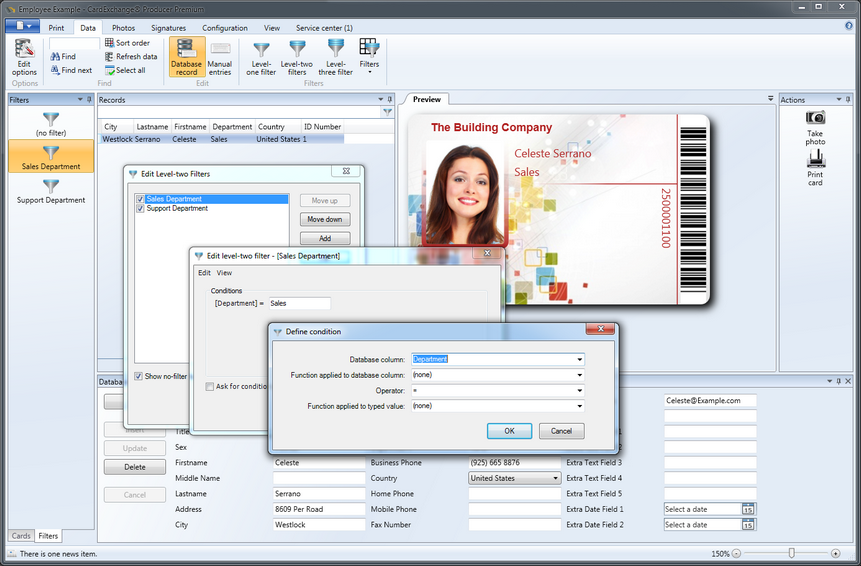Toggle the Sales Department filter checkbox
Image resolution: width=861 pixels, height=566 pixels.
[x=140, y=199]
